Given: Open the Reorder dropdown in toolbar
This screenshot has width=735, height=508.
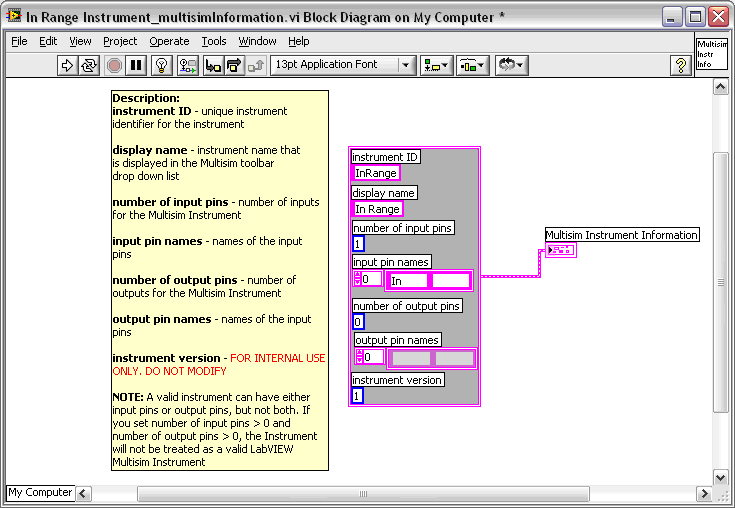Looking at the screenshot, I should click(511, 65).
